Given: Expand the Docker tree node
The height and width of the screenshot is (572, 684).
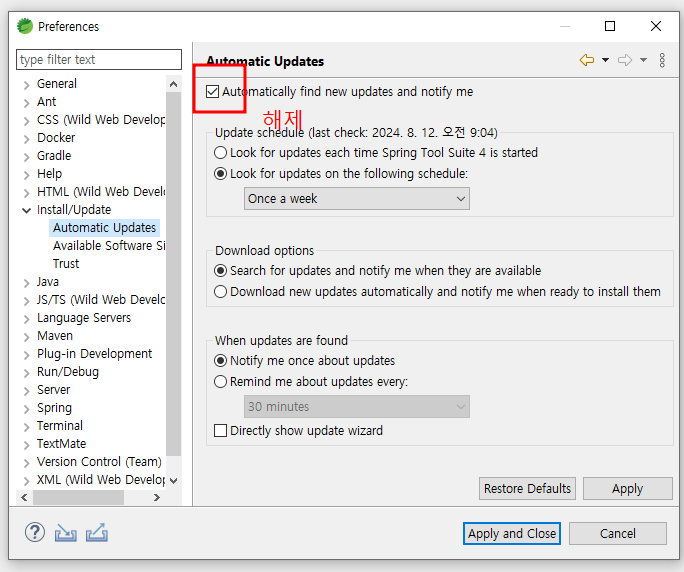Looking at the screenshot, I should (x=27, y=139).
